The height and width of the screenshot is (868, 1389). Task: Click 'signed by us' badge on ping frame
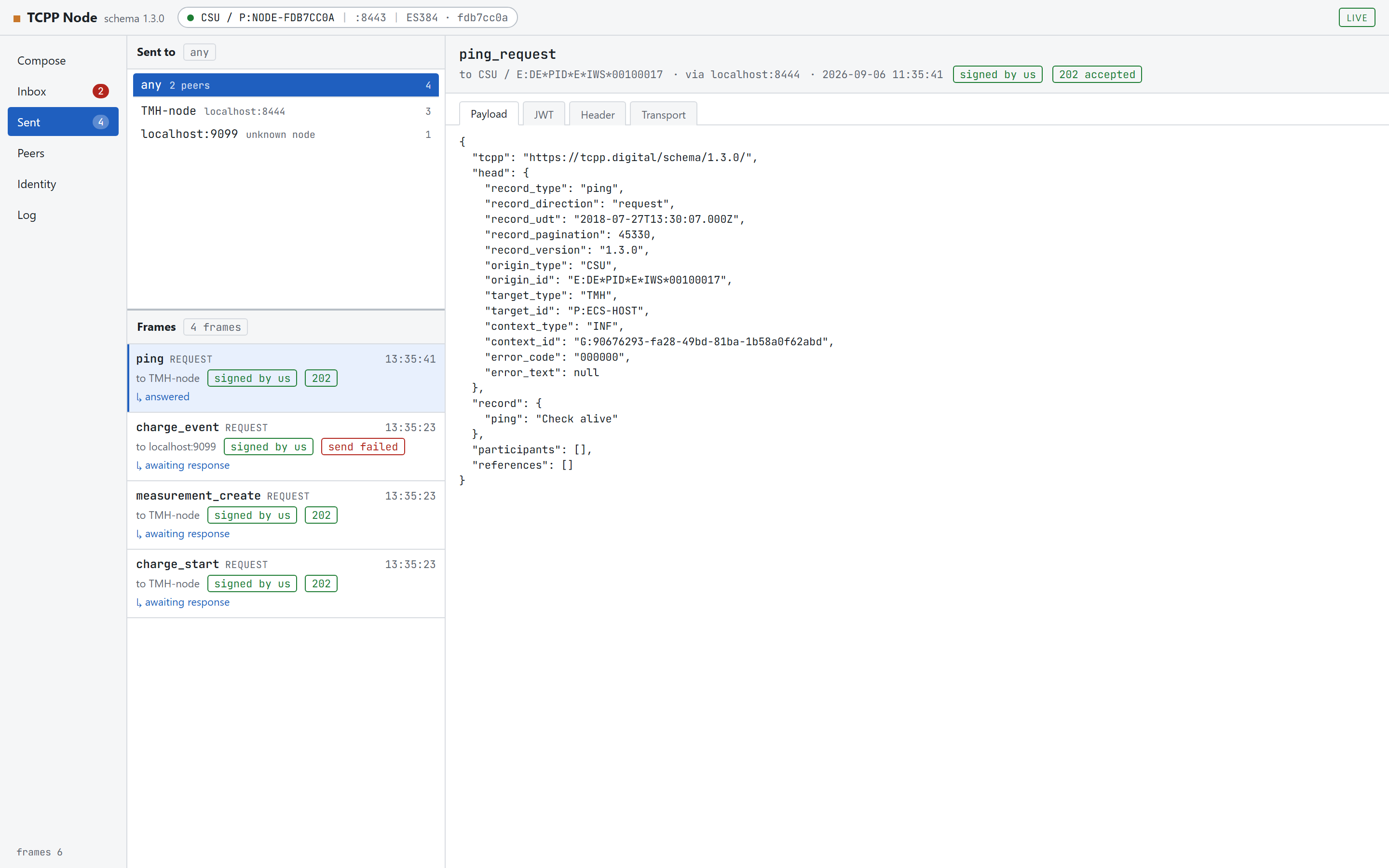pos(252,379)
